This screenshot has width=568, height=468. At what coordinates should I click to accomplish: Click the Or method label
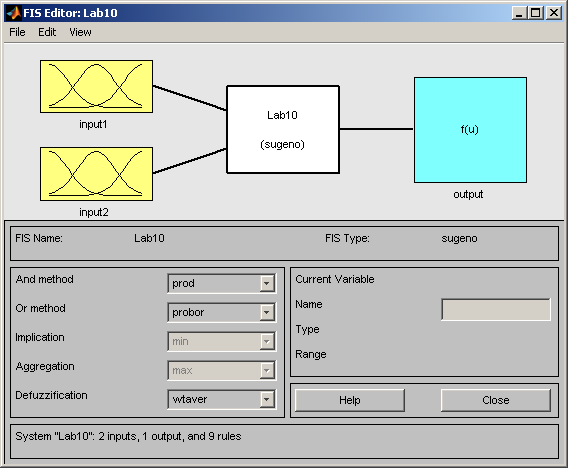(41, 308)
